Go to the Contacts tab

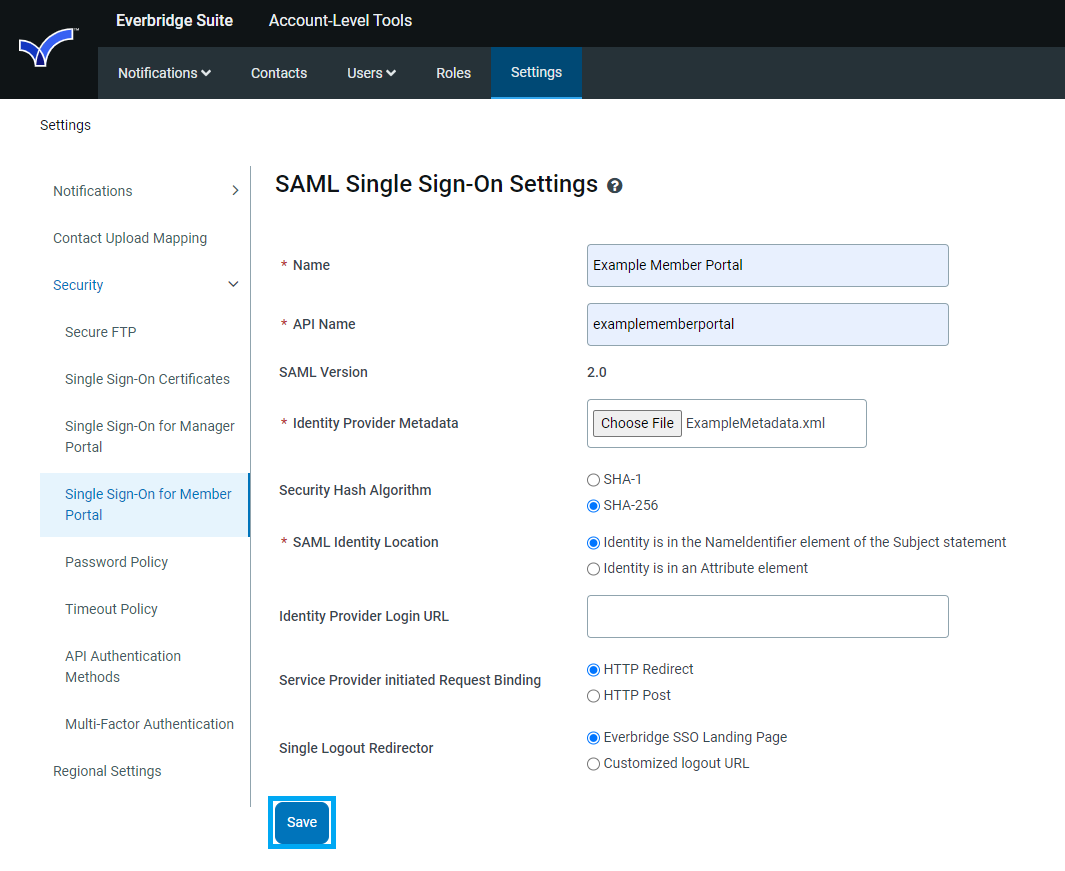coord(279,73)
